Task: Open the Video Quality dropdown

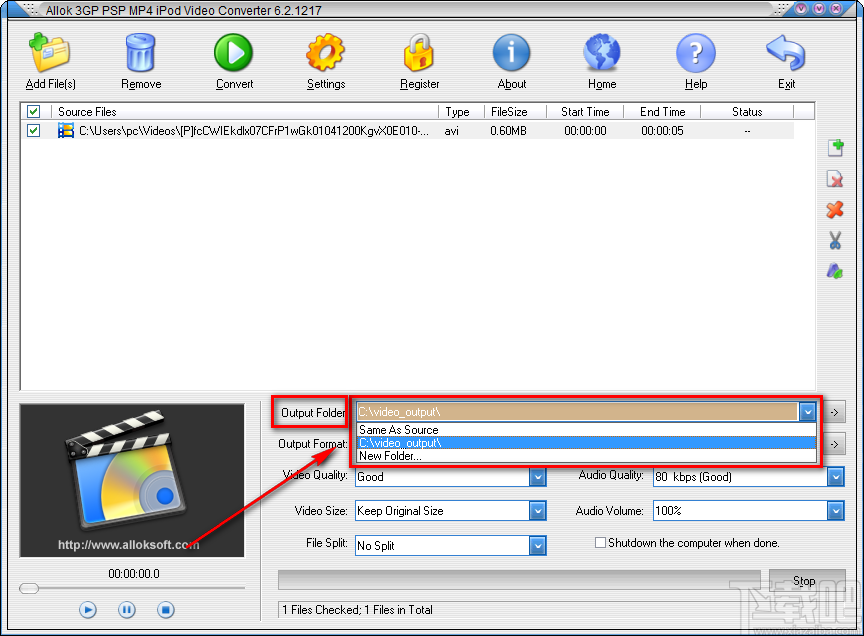Action: point(538,477)
